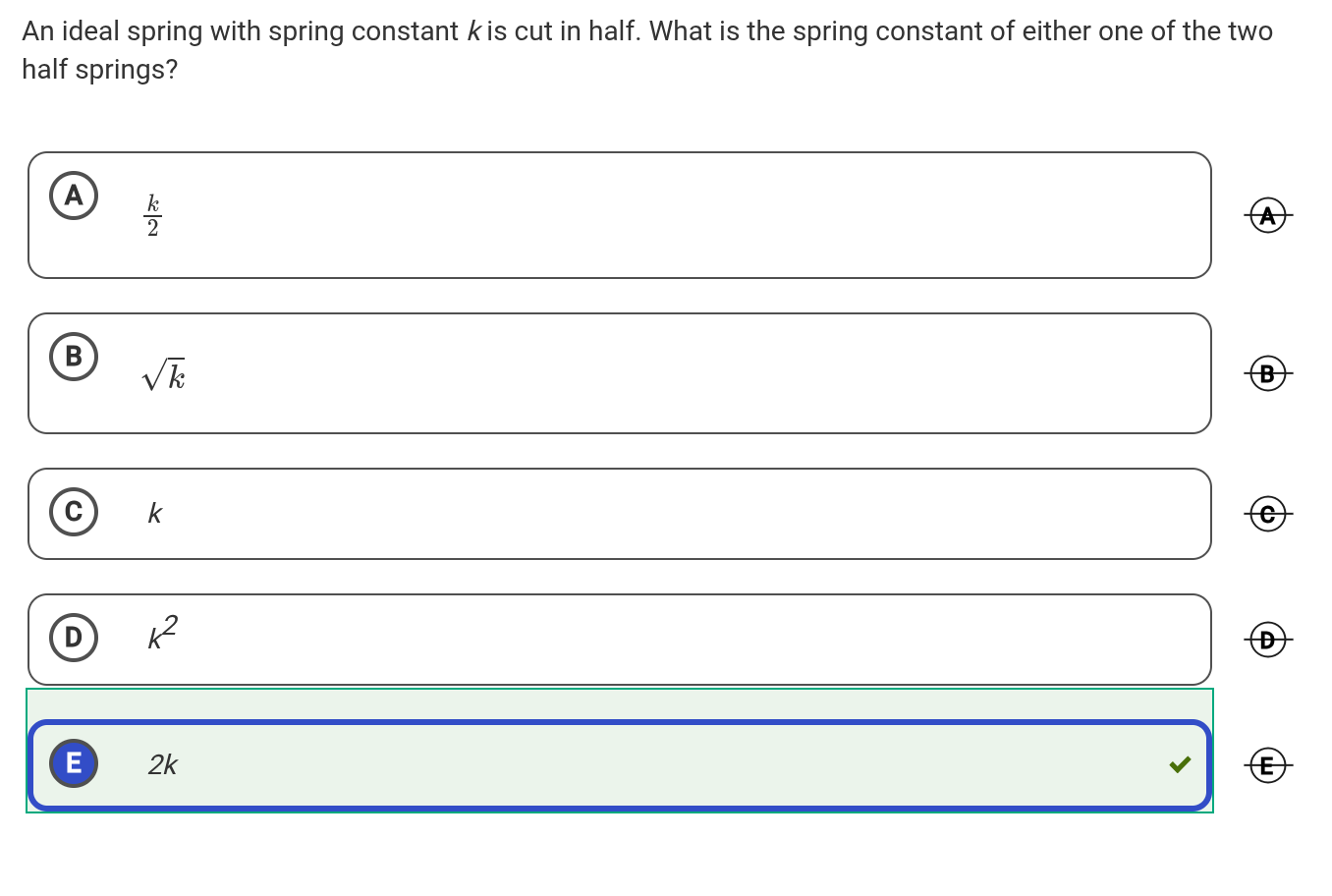Strike out answer choice C
This screenshot has width=1332, height=896.
pyautogui.click(x=1268, y=514)
